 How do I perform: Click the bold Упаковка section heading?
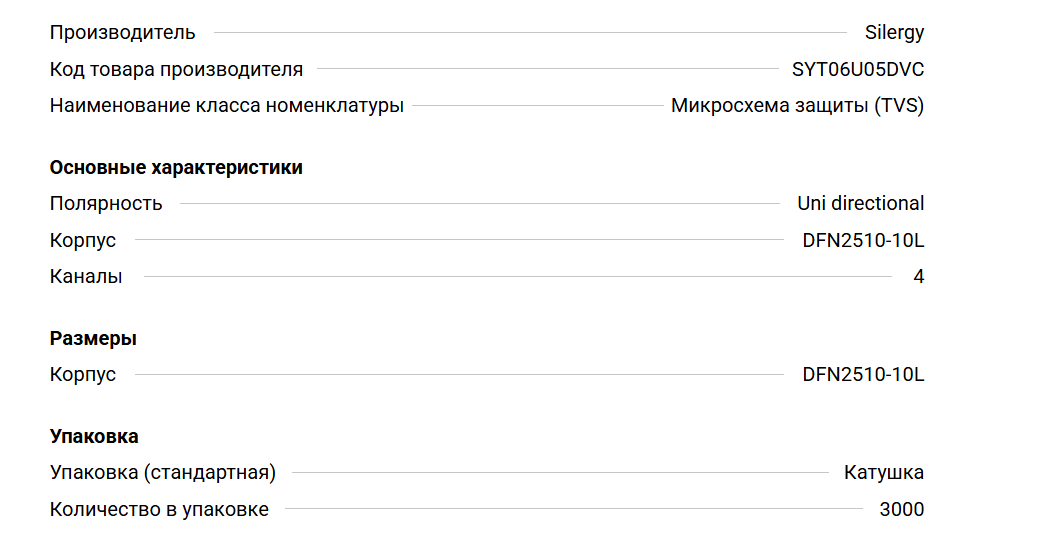tap(94, 437)
